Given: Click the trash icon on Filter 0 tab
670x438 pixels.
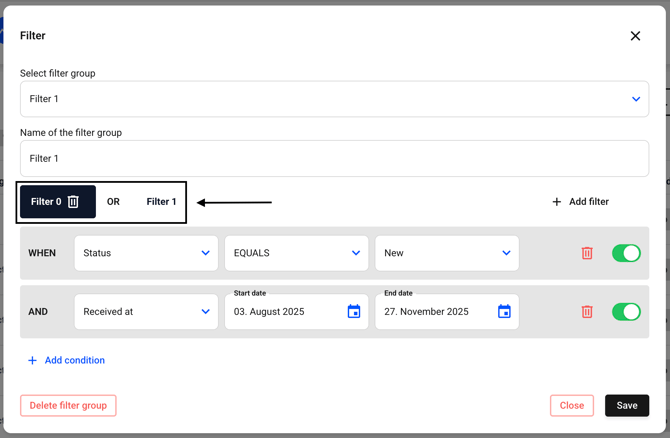Looking at the screenshot, I should 73,202.
